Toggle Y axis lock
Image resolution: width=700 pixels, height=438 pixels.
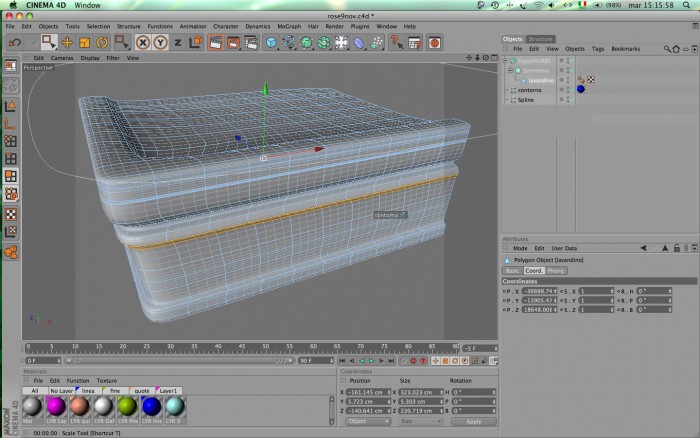click(x=160, y=43)
